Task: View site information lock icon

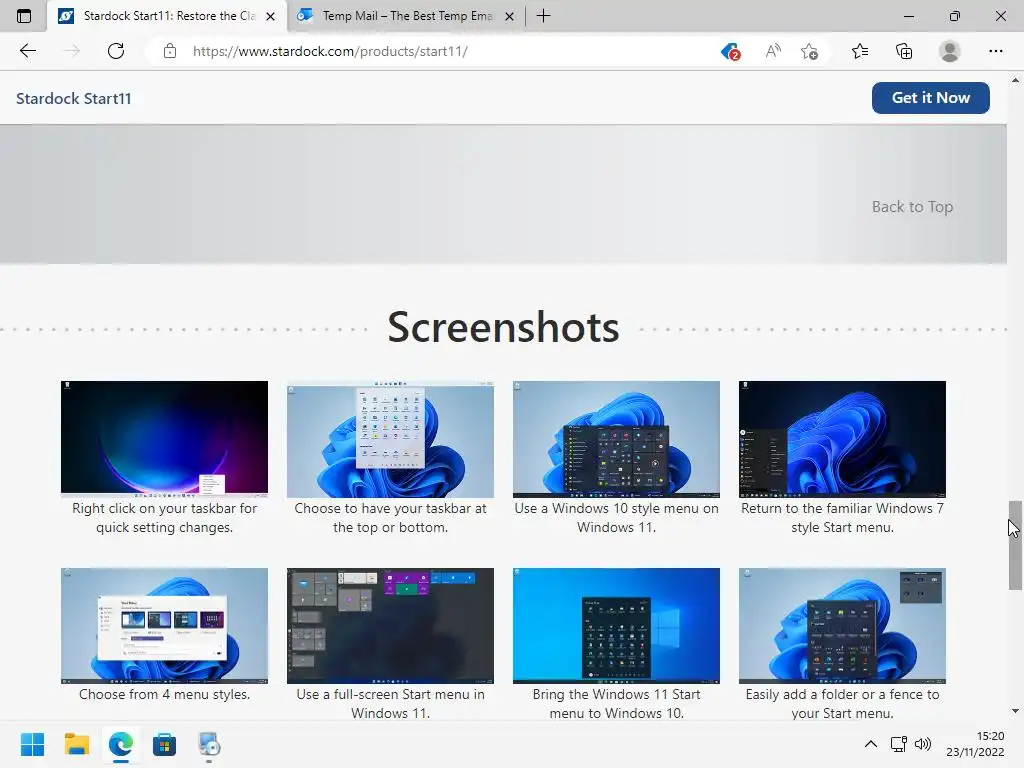Action: [170, 51]
